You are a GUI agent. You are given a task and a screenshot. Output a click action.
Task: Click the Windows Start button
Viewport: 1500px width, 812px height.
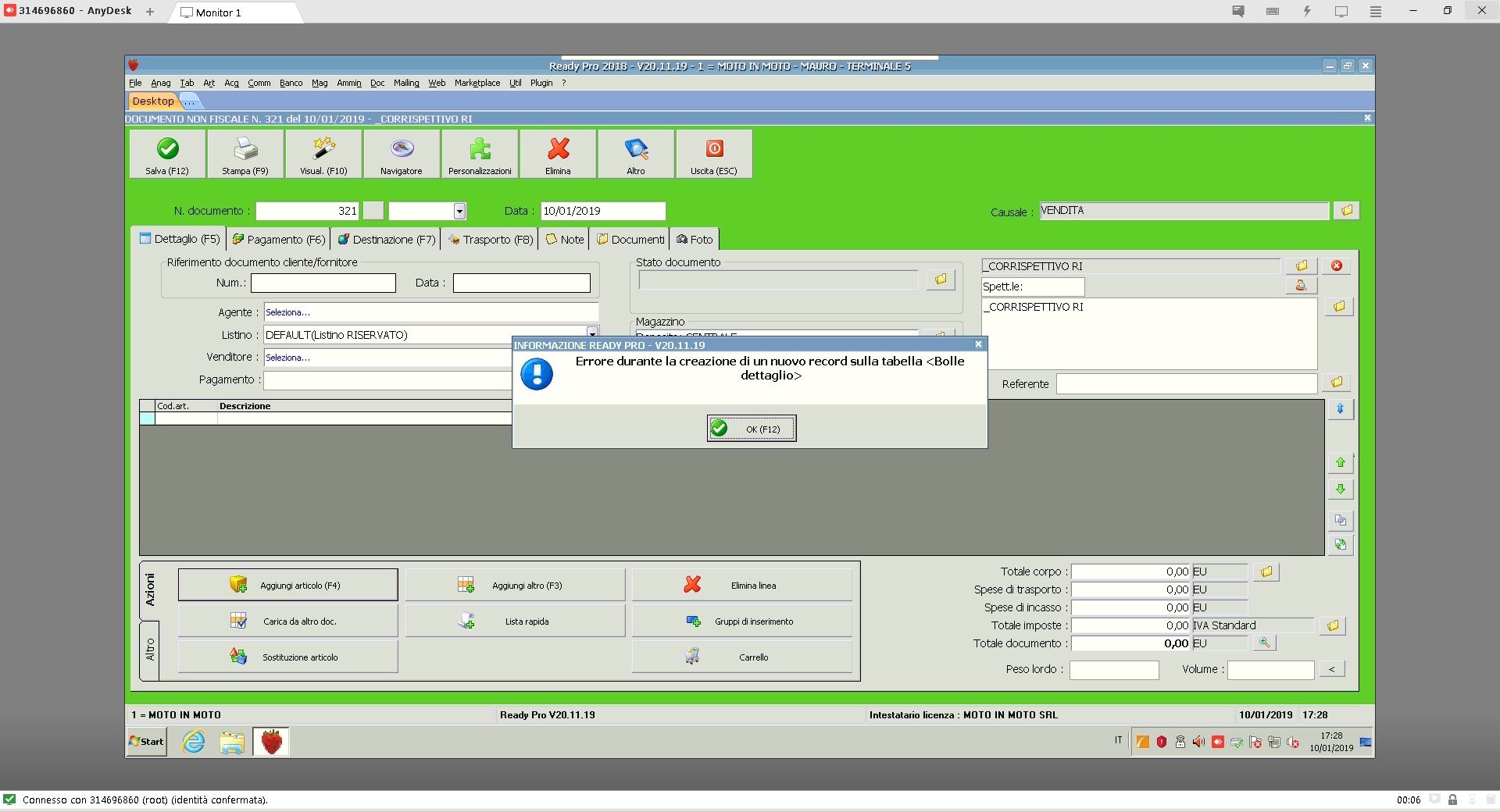tap(147, 742)
